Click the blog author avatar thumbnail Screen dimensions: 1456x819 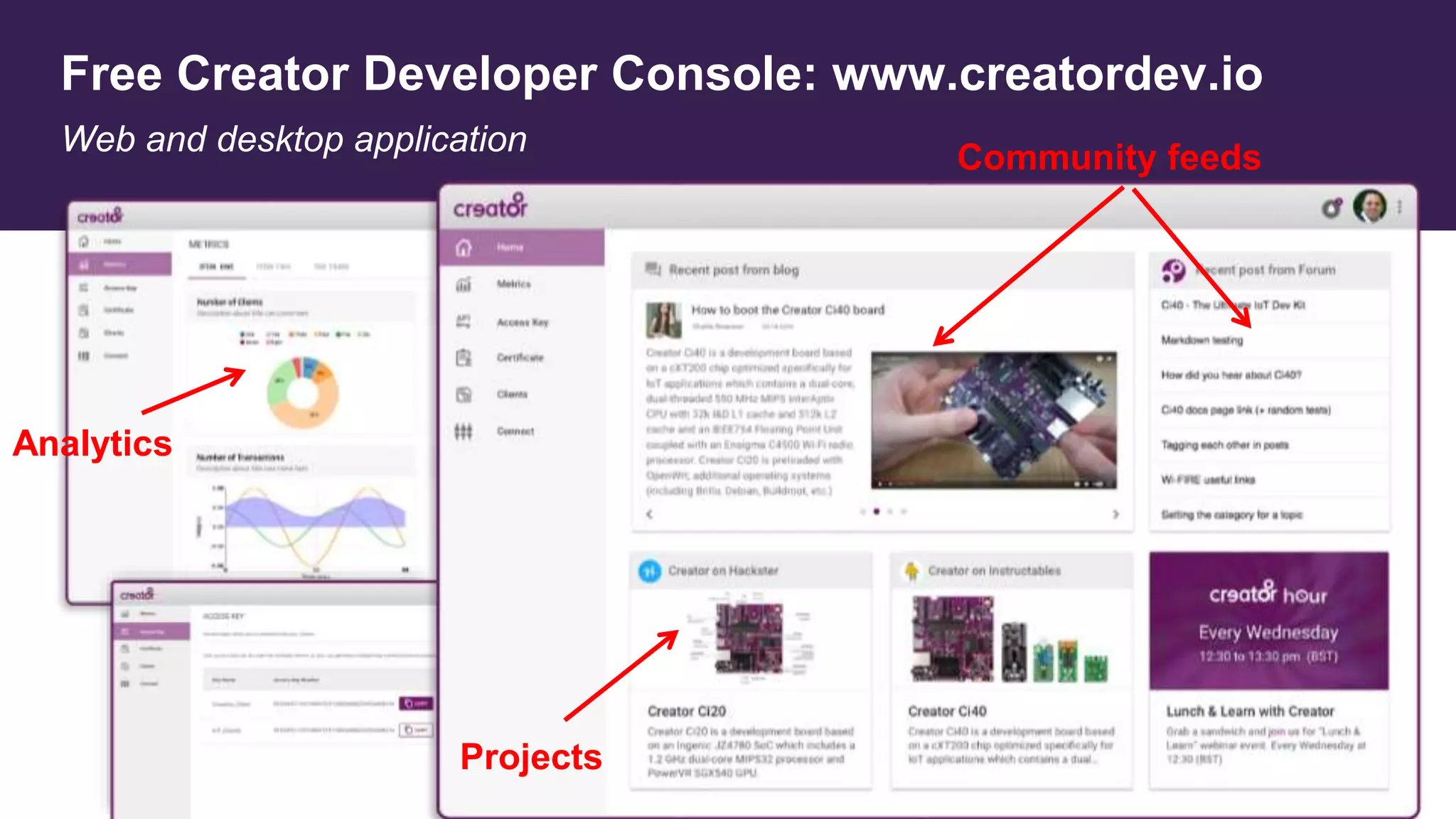click(x=663, y=319)
